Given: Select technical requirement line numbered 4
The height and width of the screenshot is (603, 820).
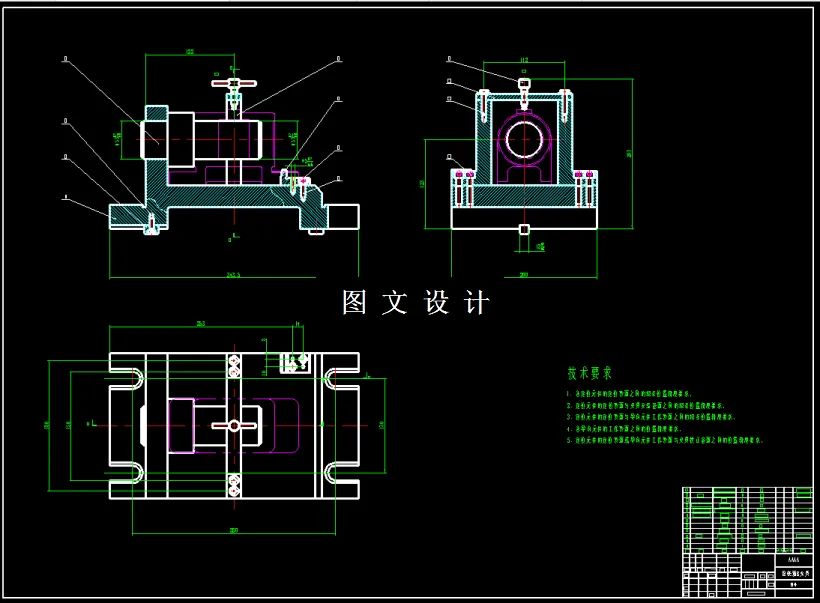Looking at the screenshot, I should pyautogui.click(x=624, y=428).
